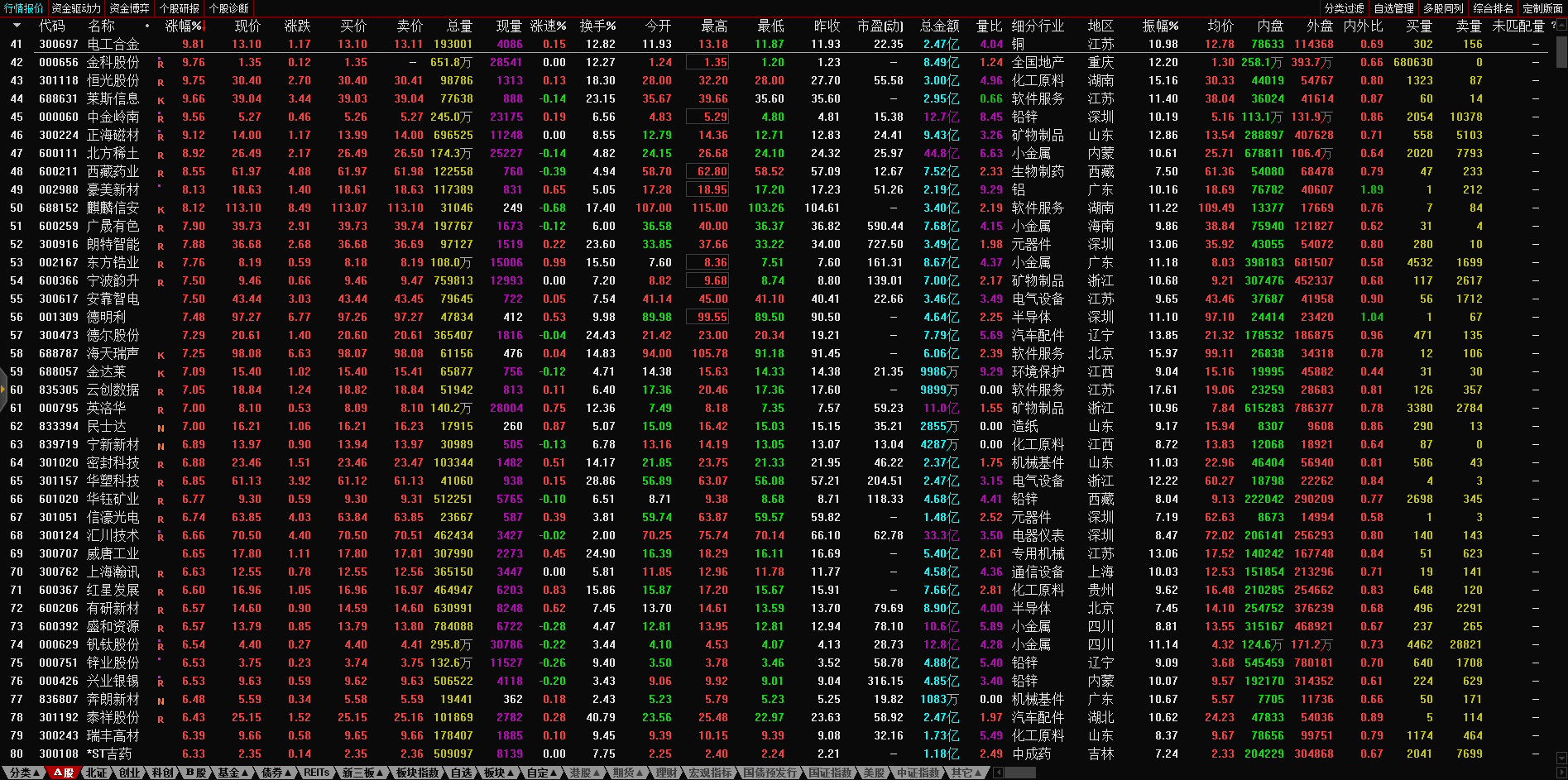Select the 创业 market tab
The height and width of the screenshot is (780, 1568).
tap(130, 773)
